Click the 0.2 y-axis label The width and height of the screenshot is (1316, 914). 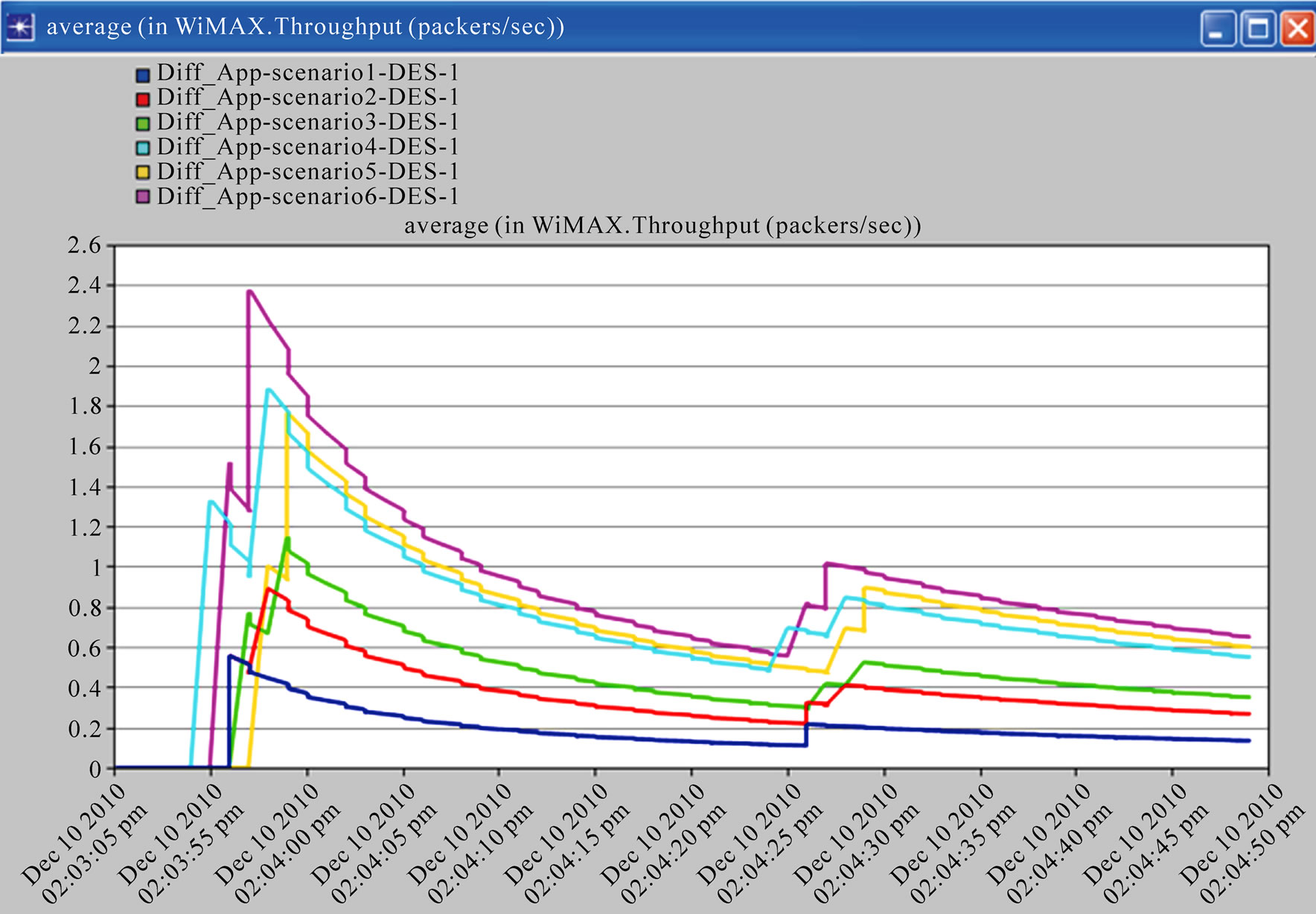[x=84, y=729]
